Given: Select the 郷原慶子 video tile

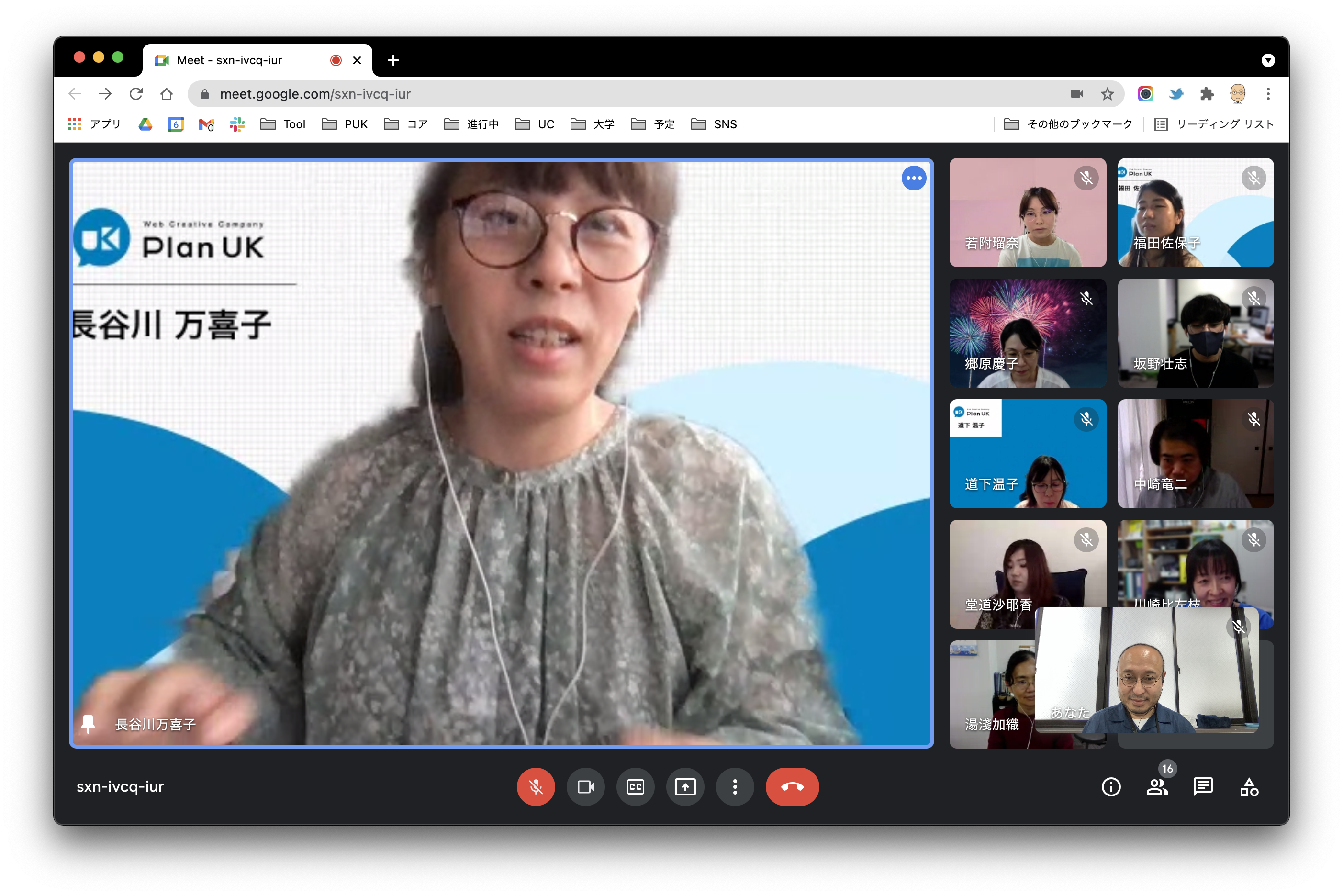Looking at the screenshot, I should point(1027,333).
